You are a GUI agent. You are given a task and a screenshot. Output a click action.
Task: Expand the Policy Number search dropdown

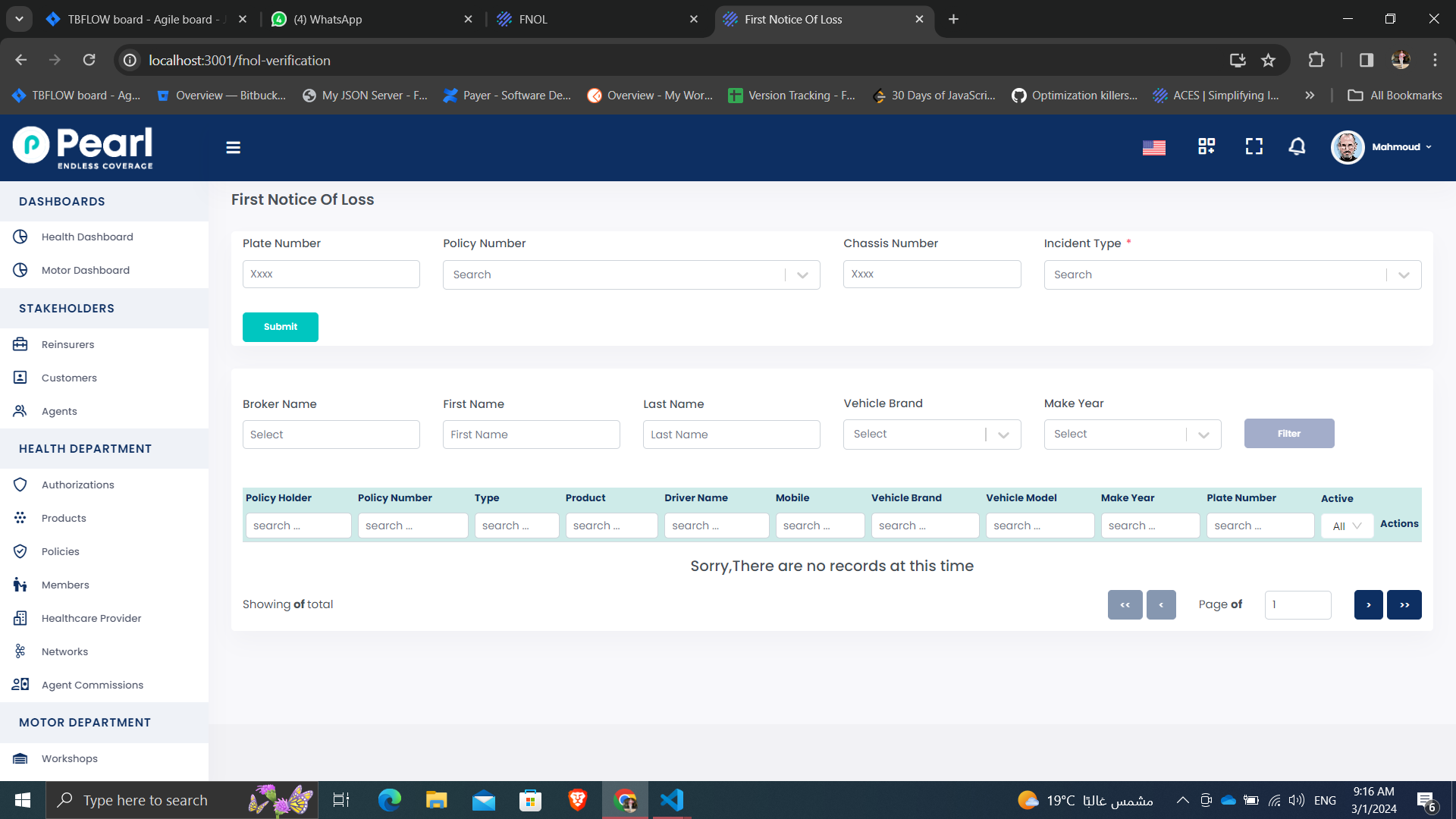[x=802, y=275]
